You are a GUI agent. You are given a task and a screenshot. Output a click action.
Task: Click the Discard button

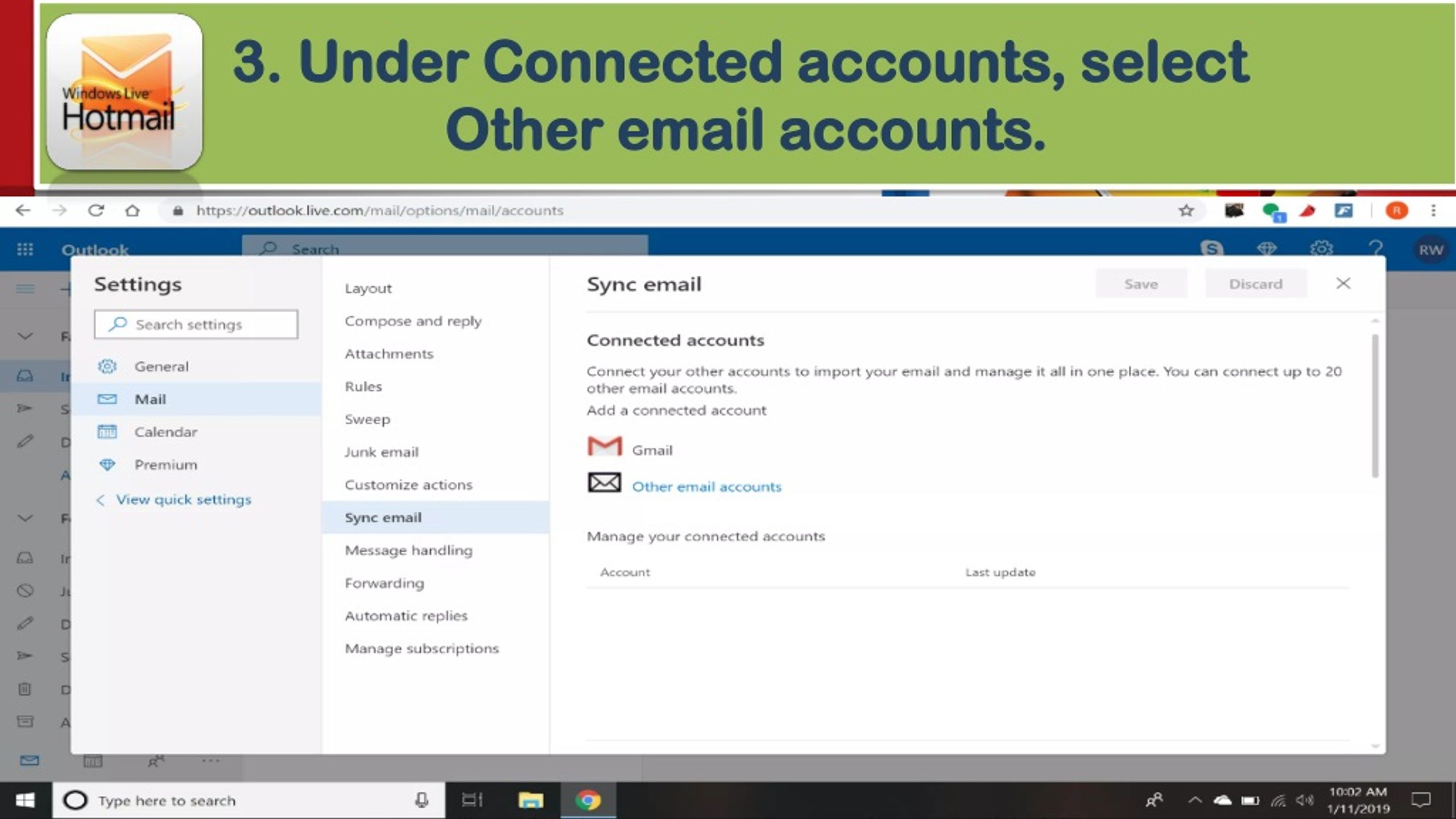tap(1256, 284)
